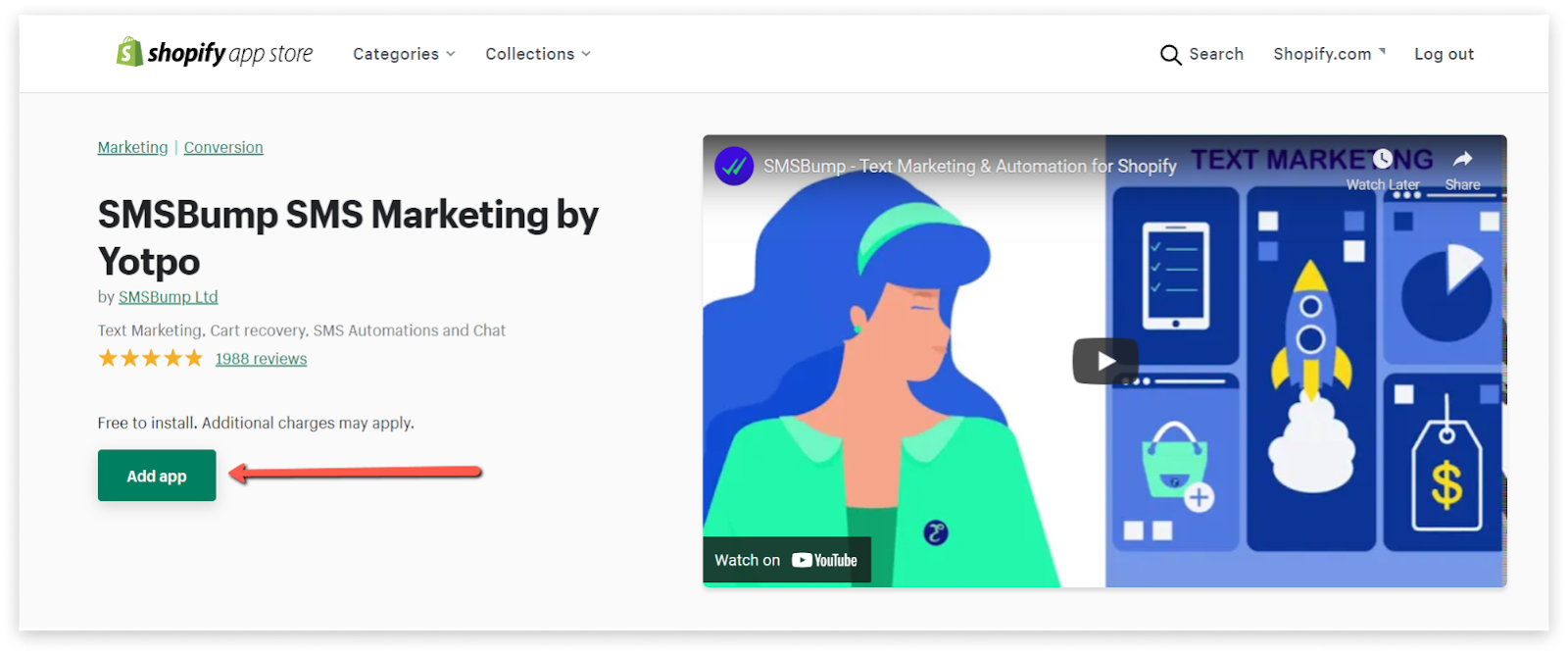Click Watch on YouTube button
The image size is (1568, 654).
point(786,560)
